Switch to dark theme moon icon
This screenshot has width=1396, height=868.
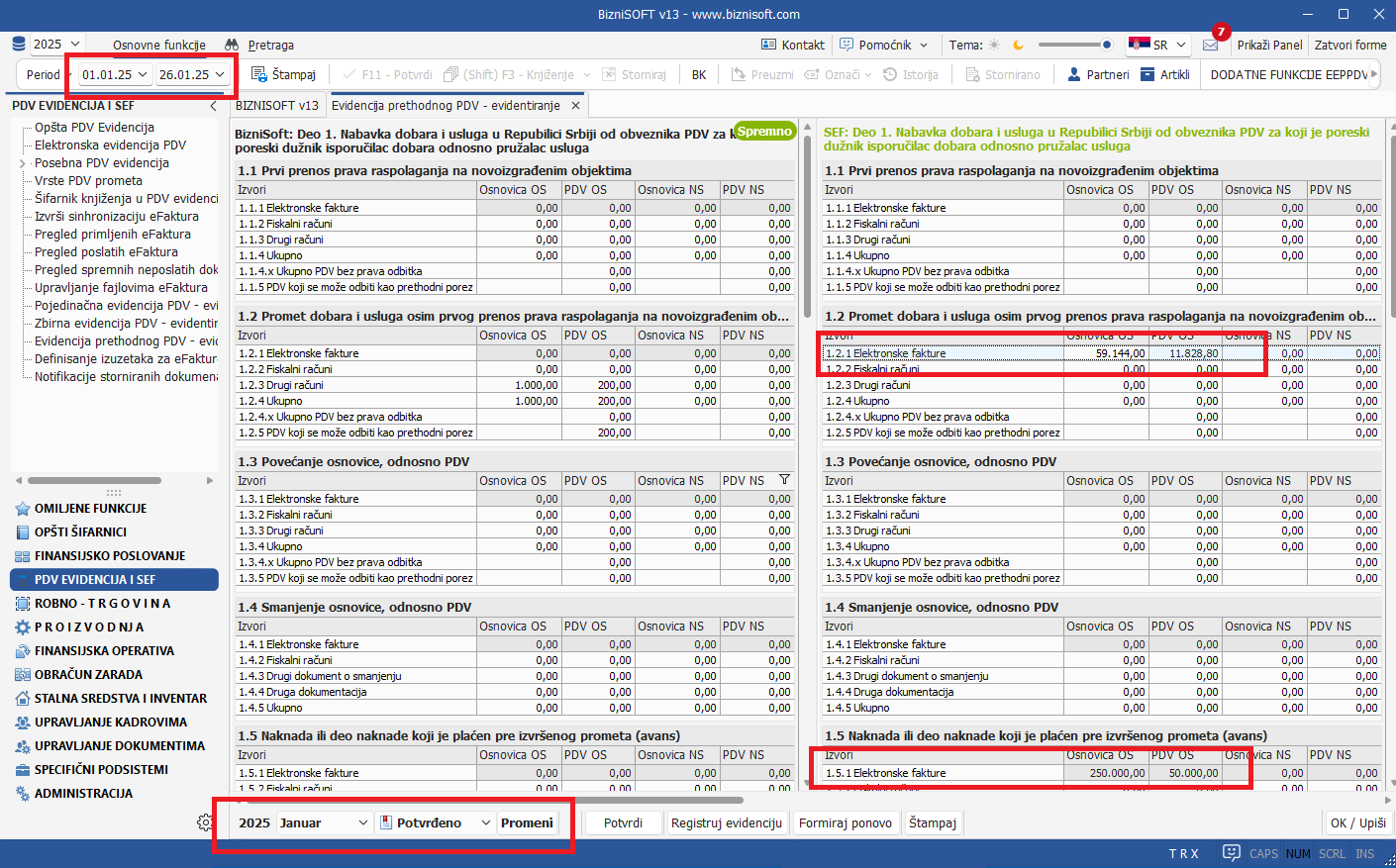1018,46
